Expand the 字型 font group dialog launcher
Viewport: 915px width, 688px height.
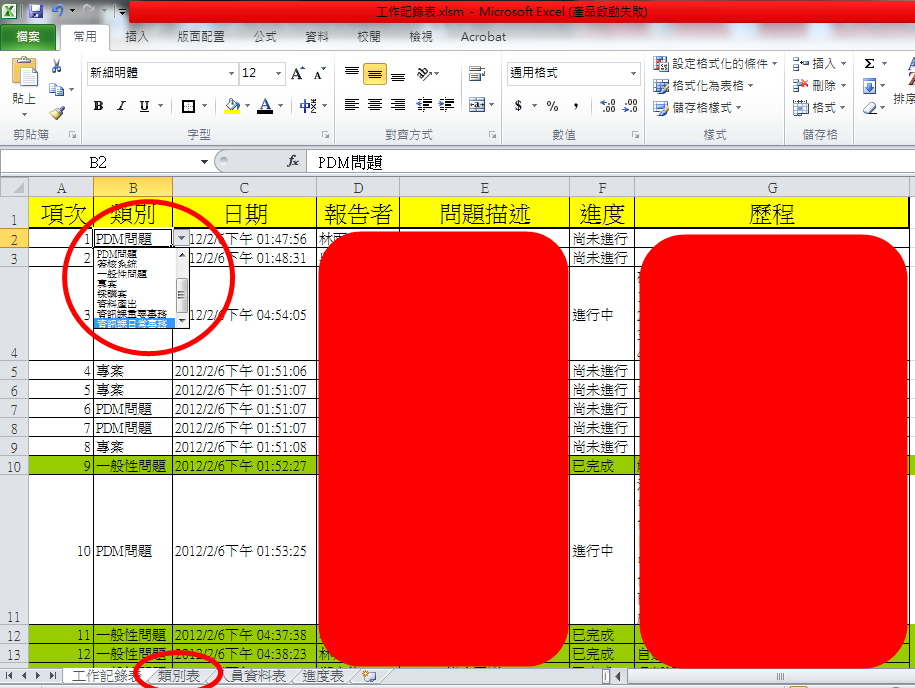click(x=325, y=135)
